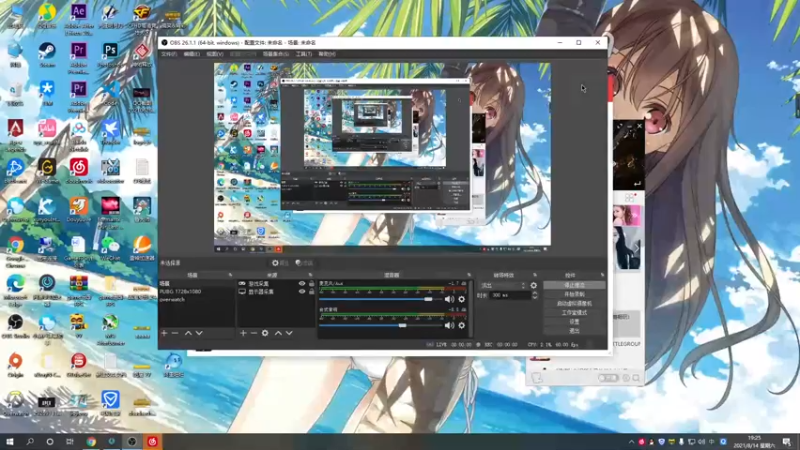The image size is (800, 450).
Task: Open the 文件(F) menu
Action: (x=169, y=54)
